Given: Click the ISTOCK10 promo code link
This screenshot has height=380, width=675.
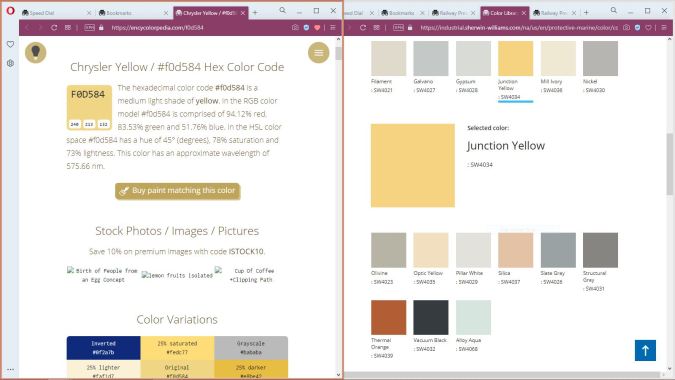Looking at the screenshot, I should tap(246, 251).
